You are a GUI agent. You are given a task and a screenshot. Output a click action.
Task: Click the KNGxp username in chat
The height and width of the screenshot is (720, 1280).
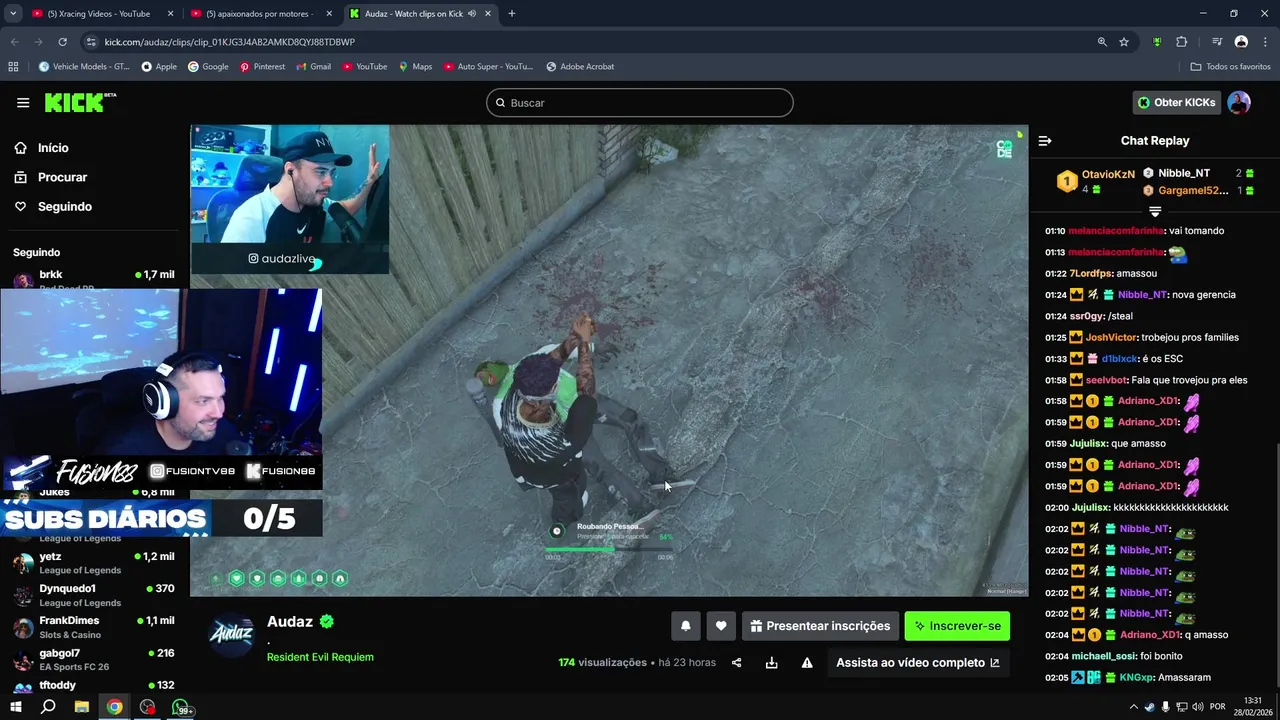[1136, 678]
